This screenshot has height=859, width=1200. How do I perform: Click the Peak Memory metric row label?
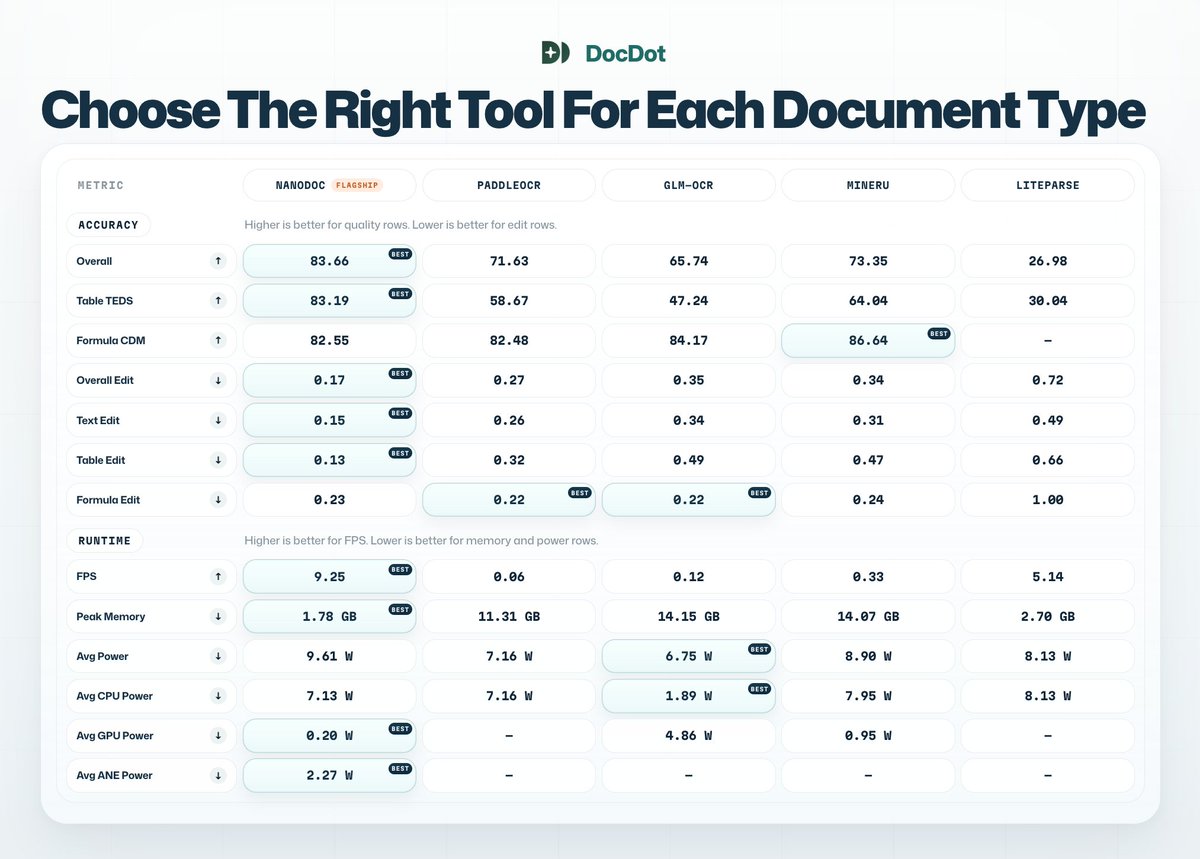click(111, 617)
